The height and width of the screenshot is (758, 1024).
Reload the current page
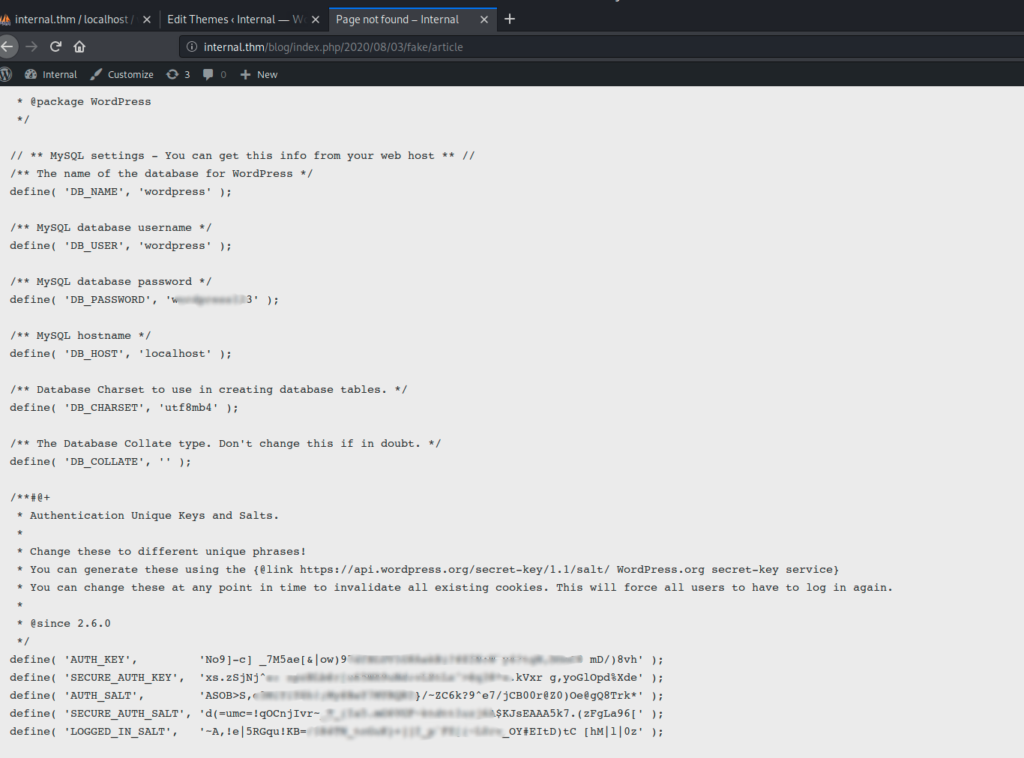point(56,46)
